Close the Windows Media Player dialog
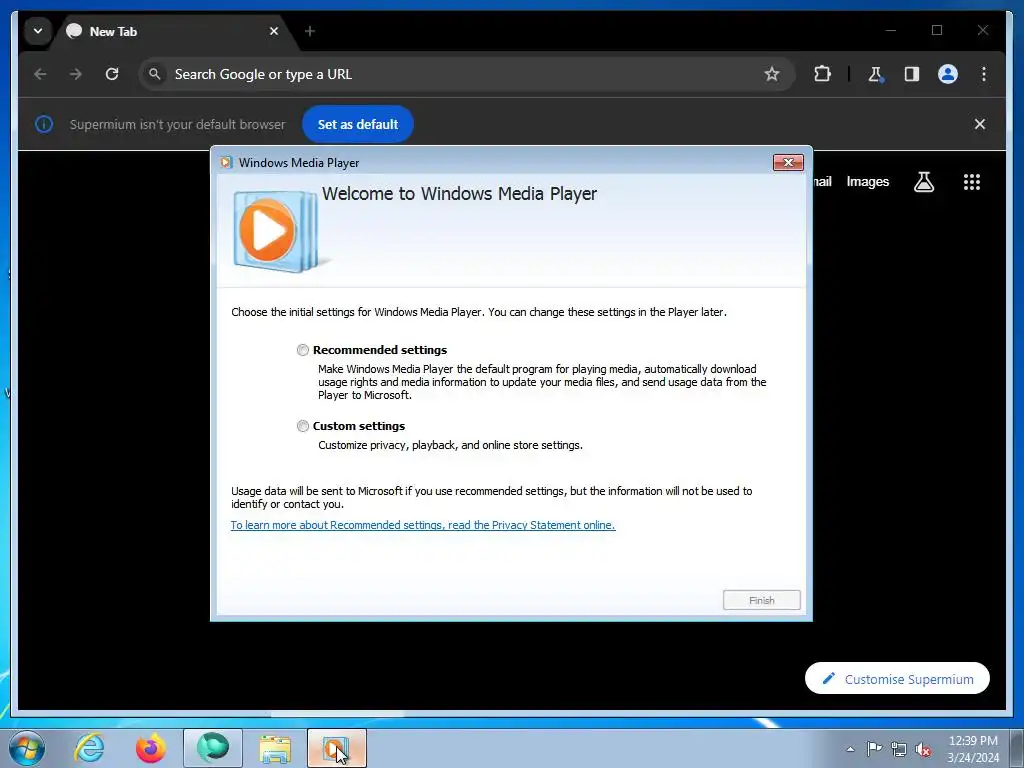This screenshot has width=1024, height=768. coord(788,163)
